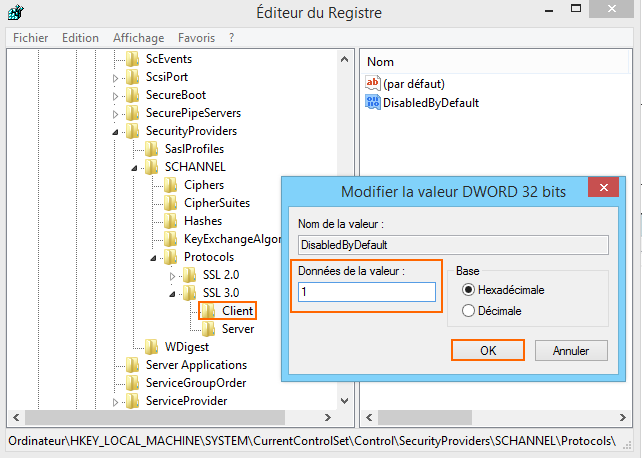The image size is (642, 458).
Task: Click the ScEvents folder icon
Action: tap(132, 59)
